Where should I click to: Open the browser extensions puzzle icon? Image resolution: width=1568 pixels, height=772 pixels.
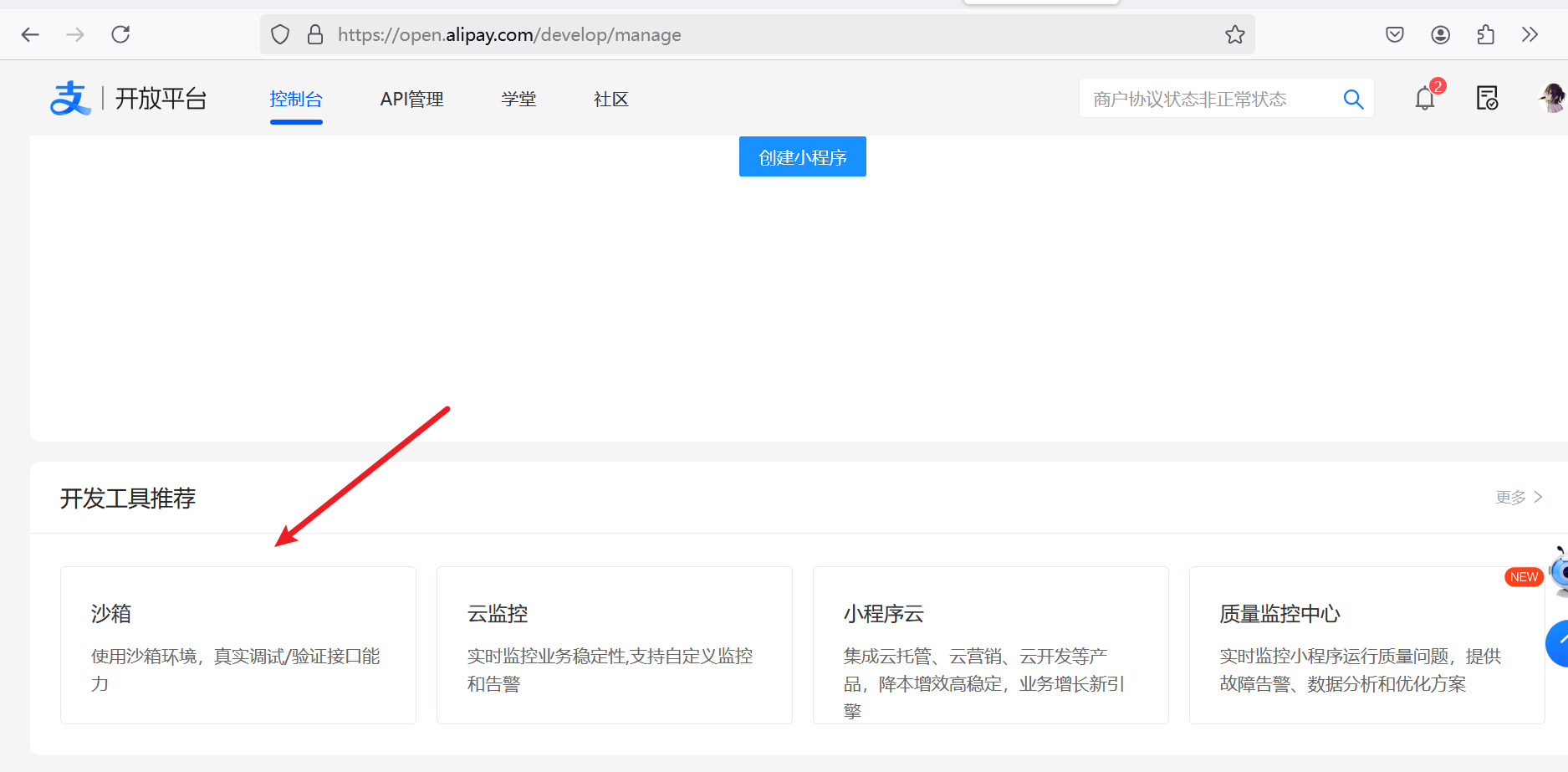point(1485,34)
